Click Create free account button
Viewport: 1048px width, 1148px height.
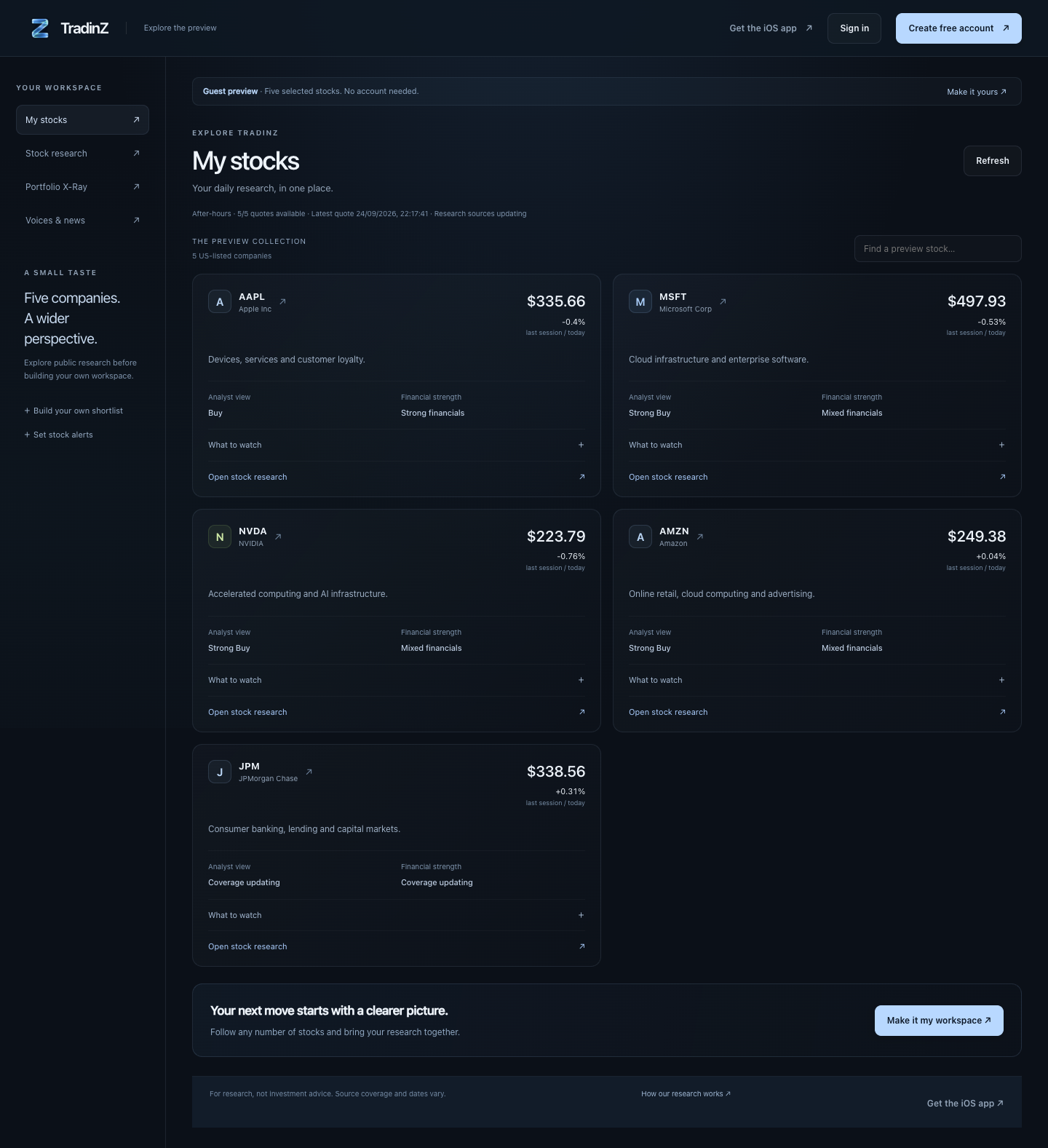[958, 28]
